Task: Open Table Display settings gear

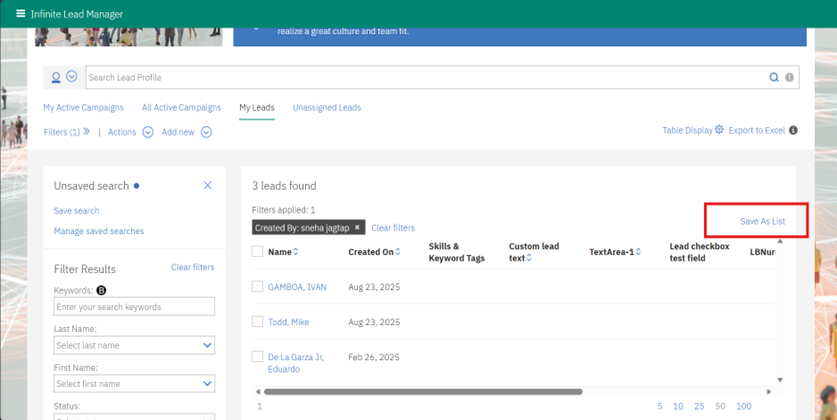Action: (x=719, y=130)
